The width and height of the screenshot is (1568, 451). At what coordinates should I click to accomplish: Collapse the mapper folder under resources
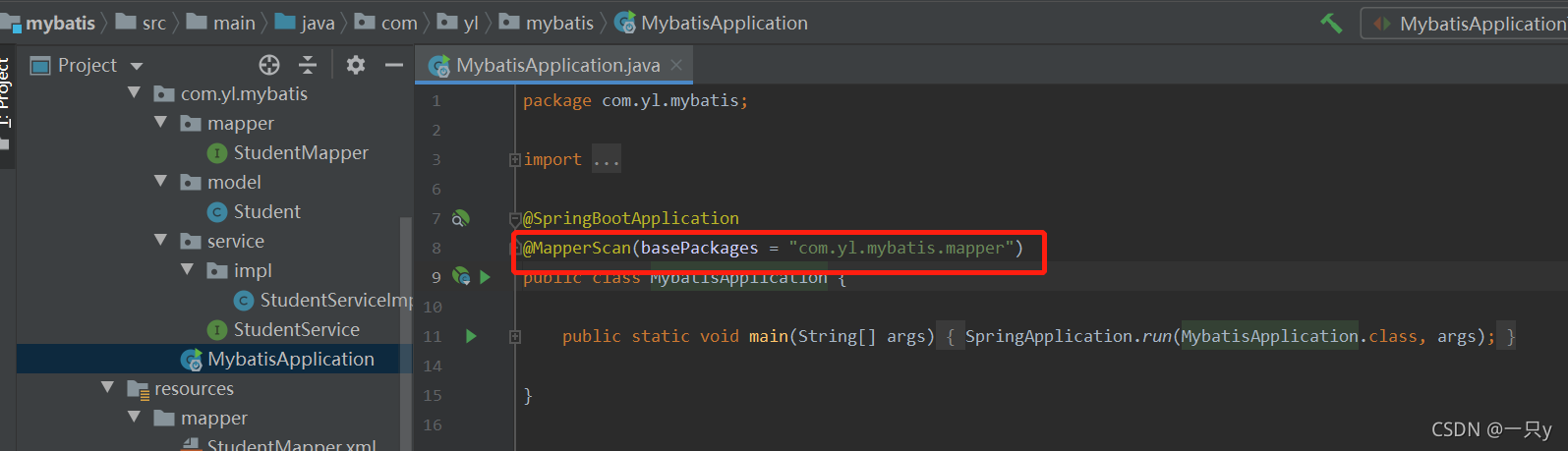click(x=135, y=418)
